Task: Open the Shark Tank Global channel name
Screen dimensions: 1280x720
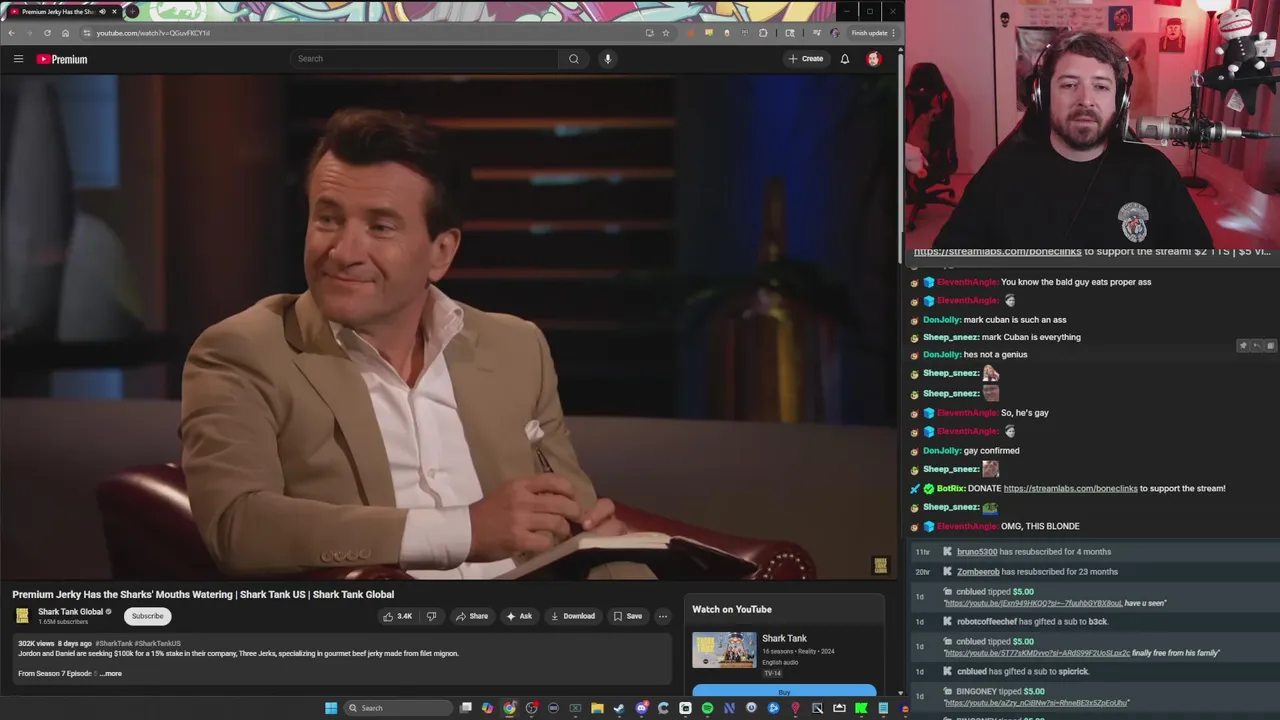Action: pos(71,612)
